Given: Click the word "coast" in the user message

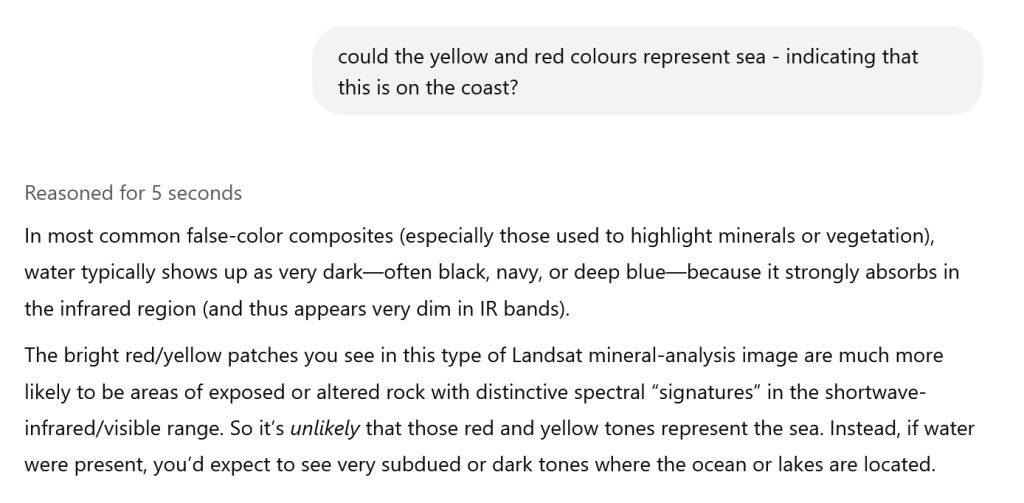Looking at the screenshot, I should (x=493, y=86).
